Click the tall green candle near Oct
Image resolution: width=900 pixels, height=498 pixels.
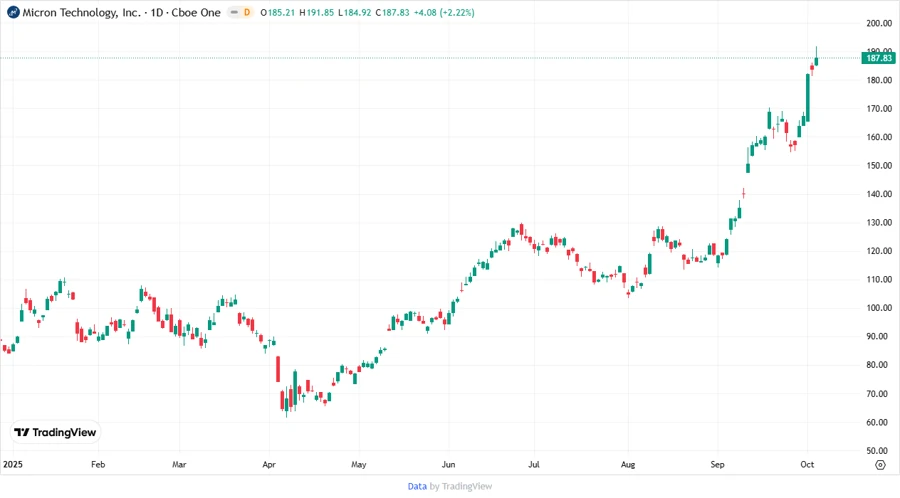point(808,97)
